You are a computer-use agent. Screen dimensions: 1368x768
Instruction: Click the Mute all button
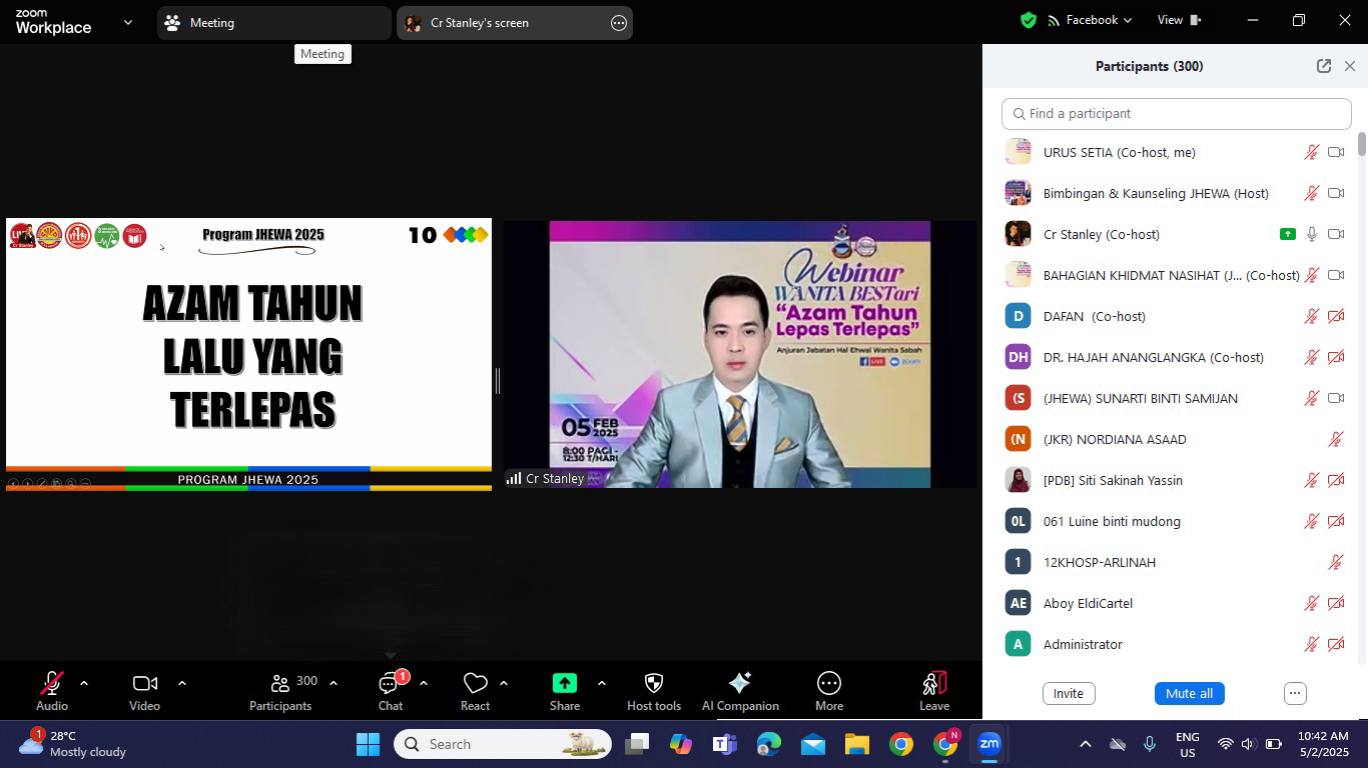[x=1189, y=693]
